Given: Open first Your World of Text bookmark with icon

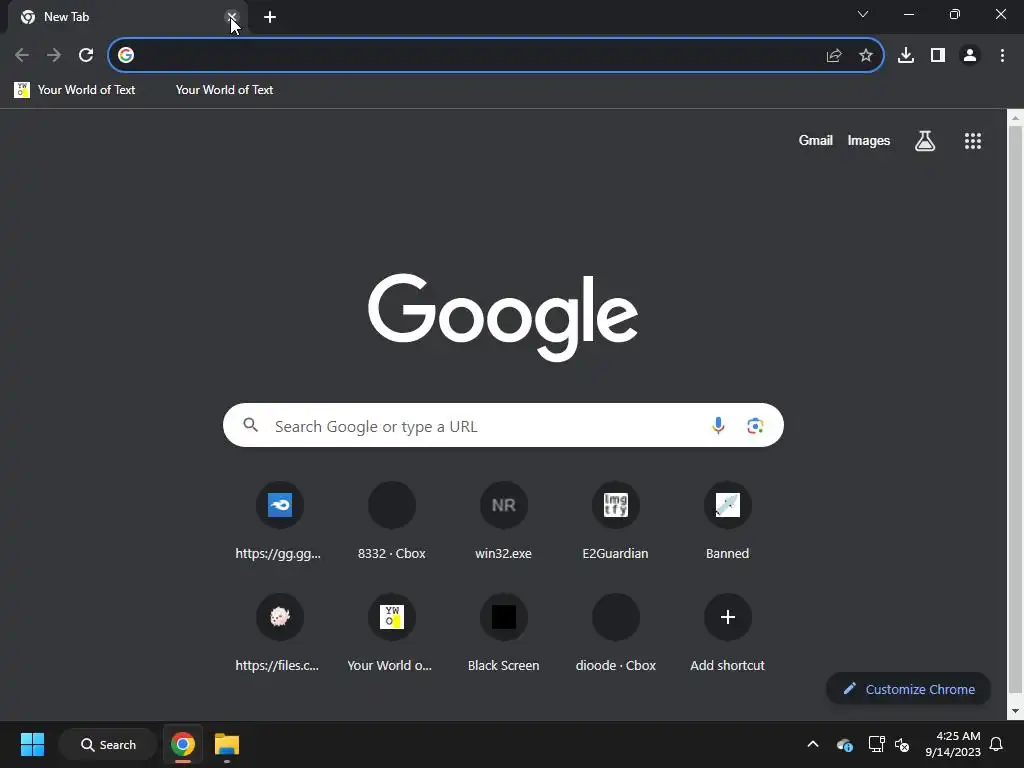Looking at the screenshot, I should pos(75,90).
